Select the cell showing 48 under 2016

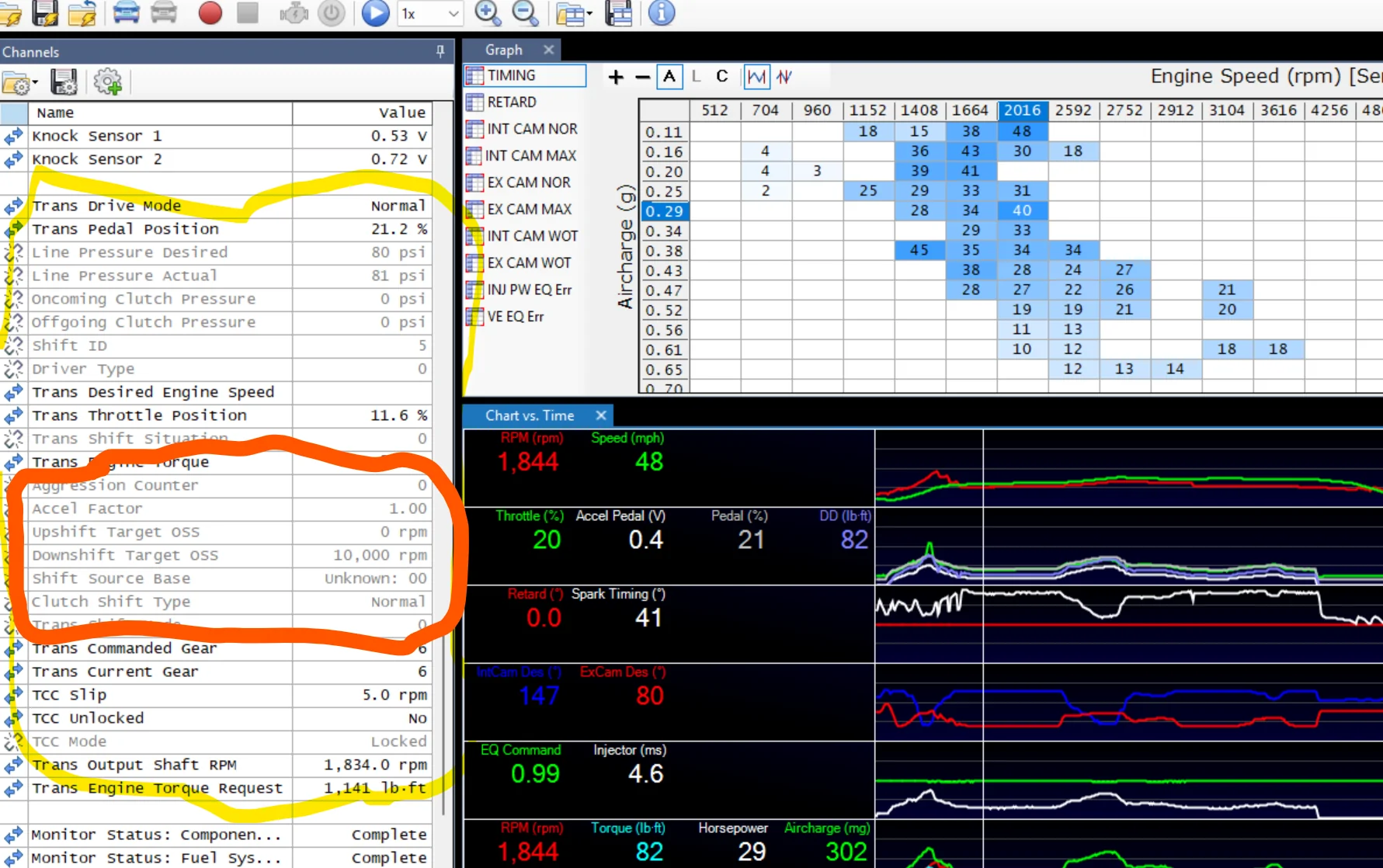1022,131
